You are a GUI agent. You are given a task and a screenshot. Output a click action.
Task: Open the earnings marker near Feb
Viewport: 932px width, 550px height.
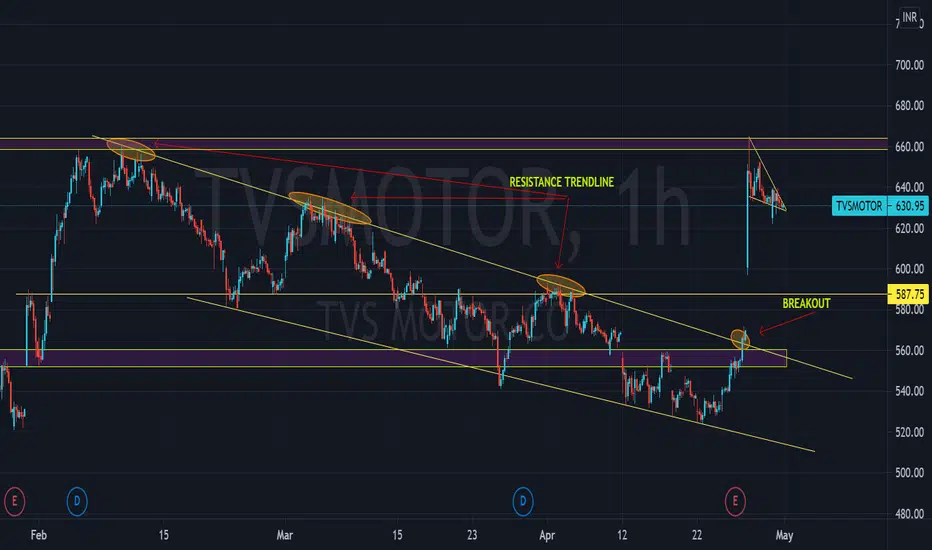(x=14, y=501)
